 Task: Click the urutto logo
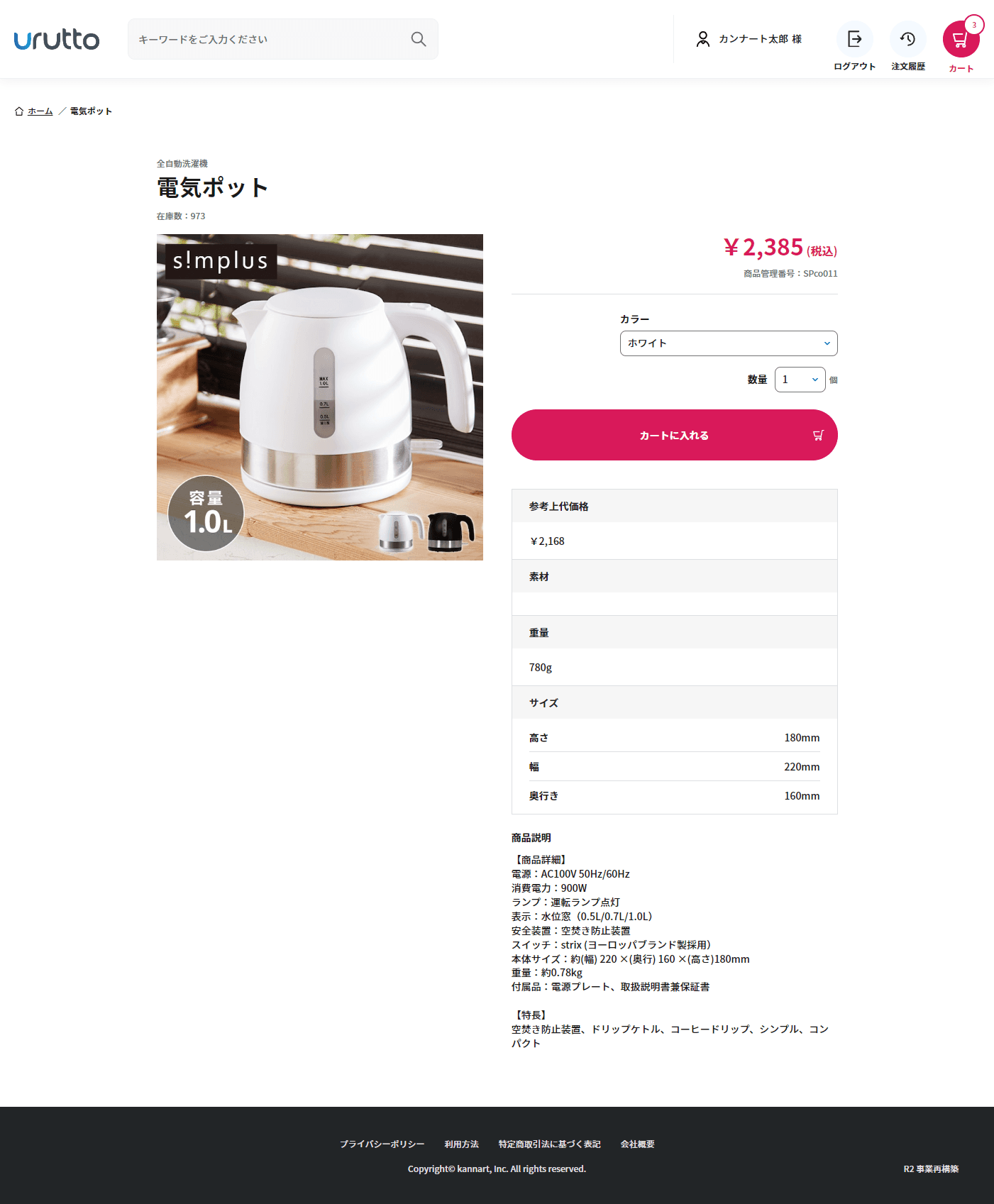57,40
